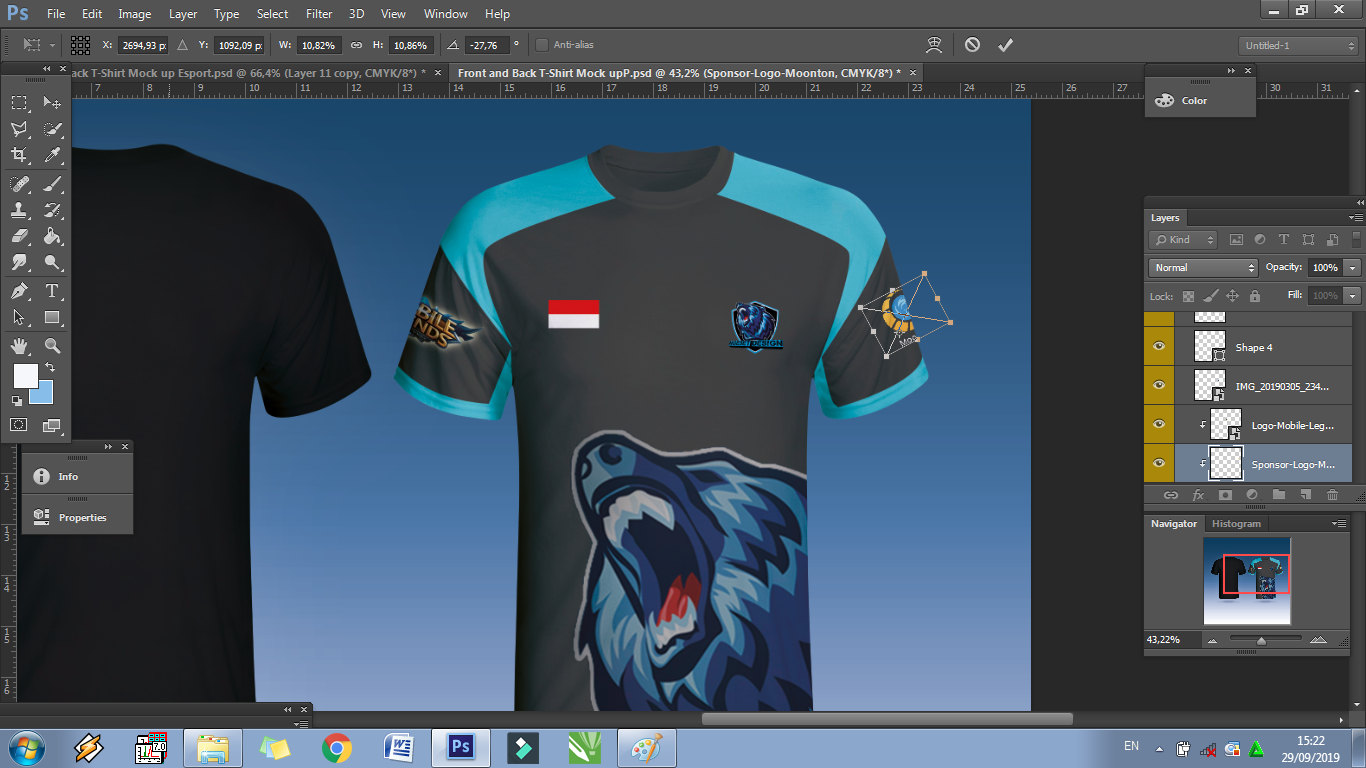Toggle relative positioning triangle for reference point

coord(182,45)
